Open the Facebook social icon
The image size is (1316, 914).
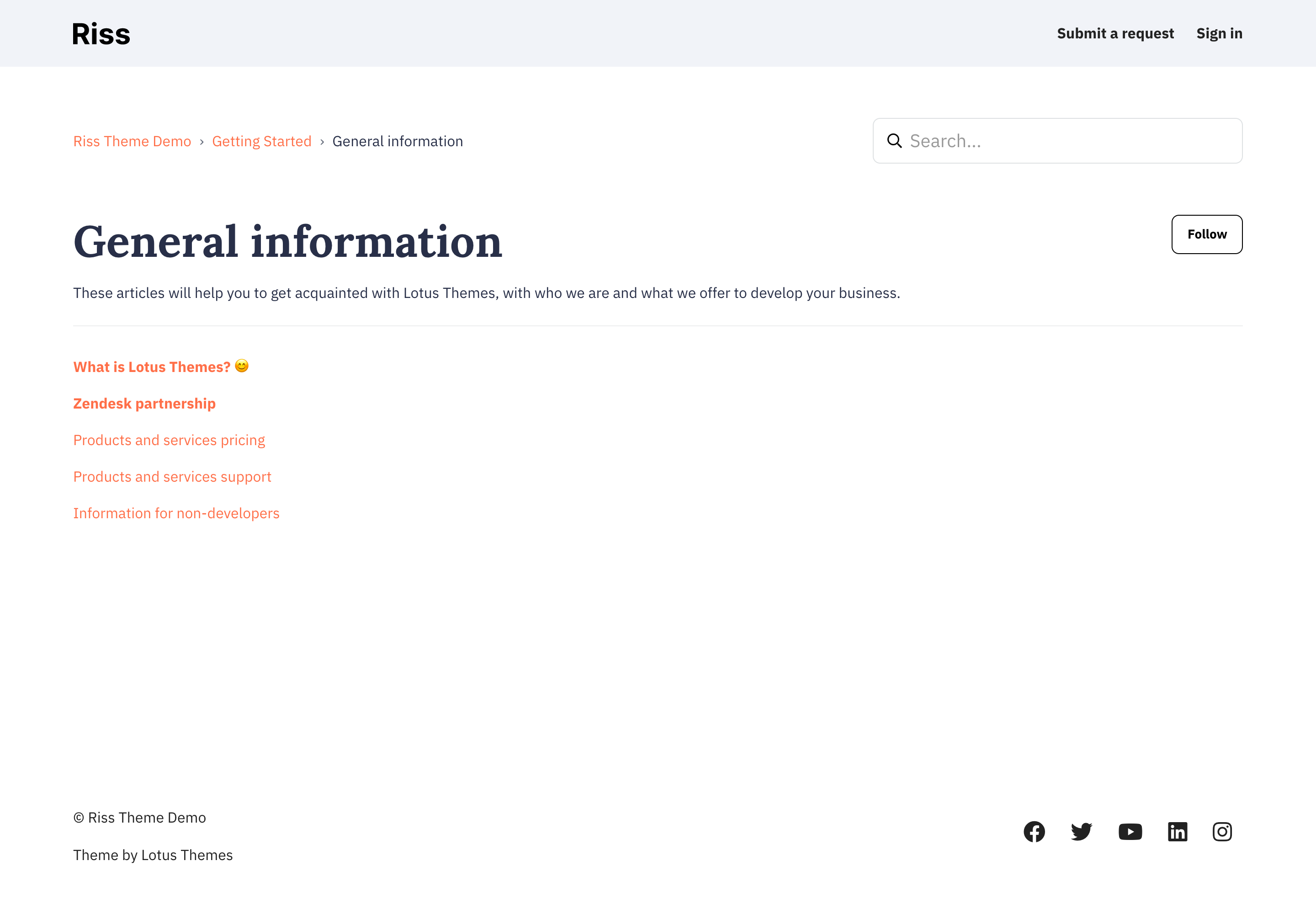tap(1034, 832)
